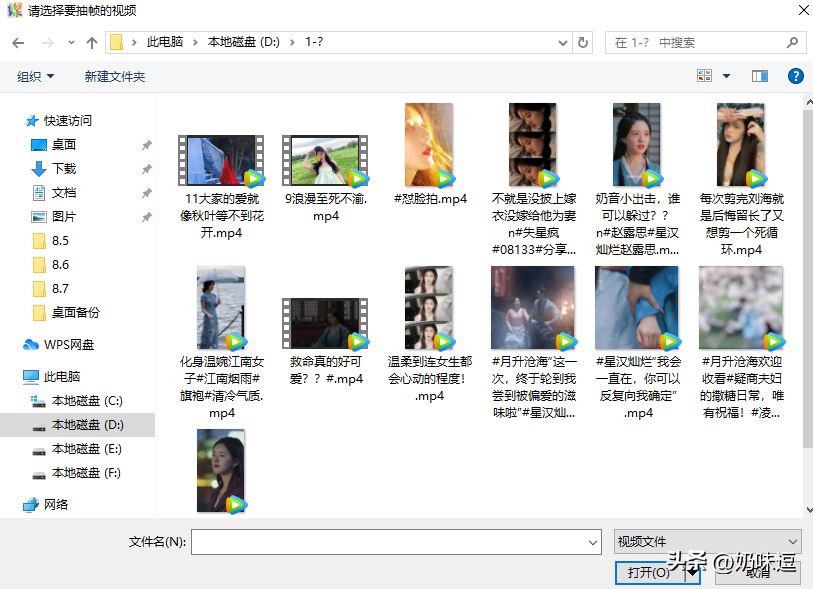Viewport: 813px width, 589px height.
Task: Change view layout with the view icon
Action: click(x=705, y=76)
